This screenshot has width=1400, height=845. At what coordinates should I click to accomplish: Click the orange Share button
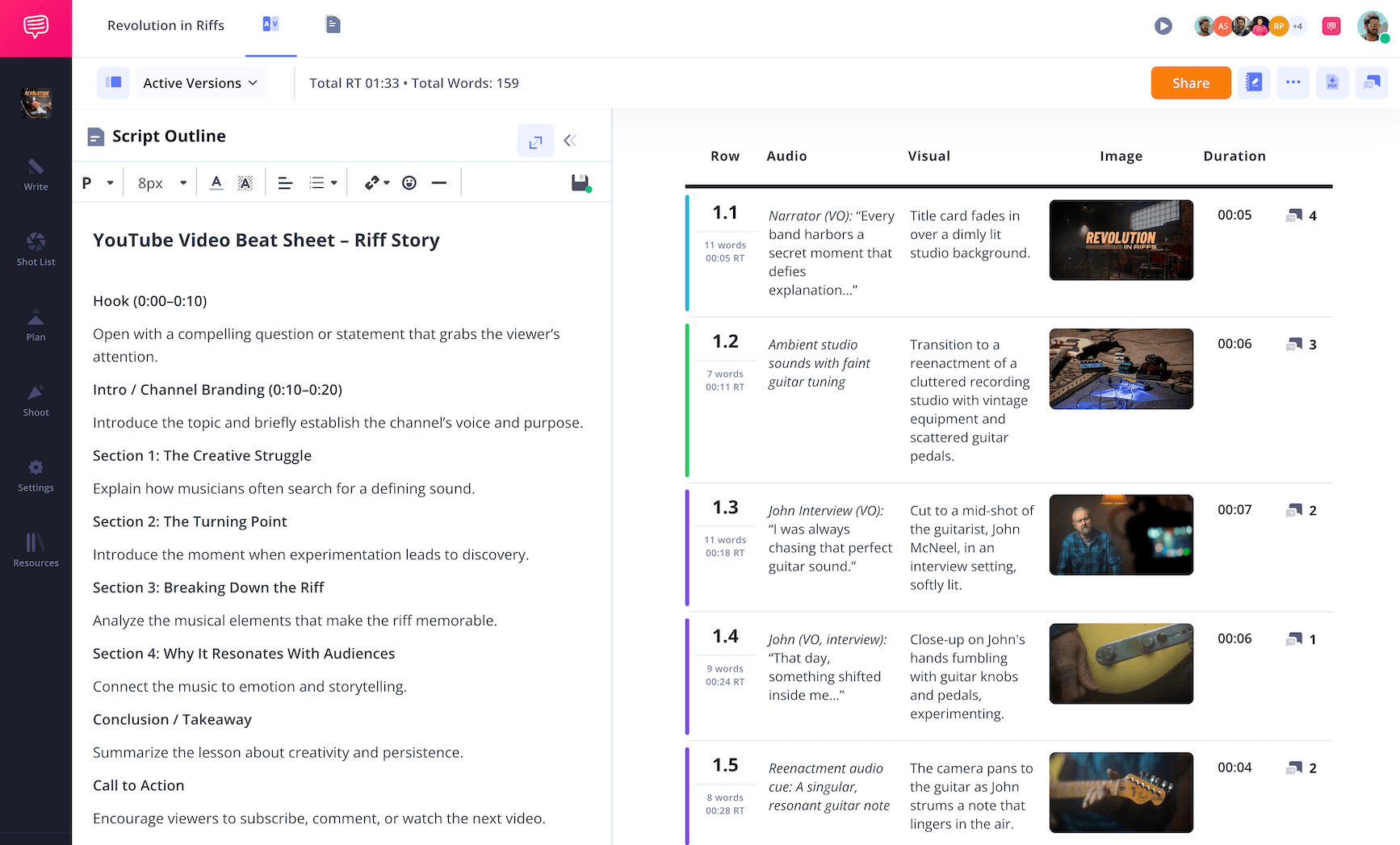tap(1190, 82)
